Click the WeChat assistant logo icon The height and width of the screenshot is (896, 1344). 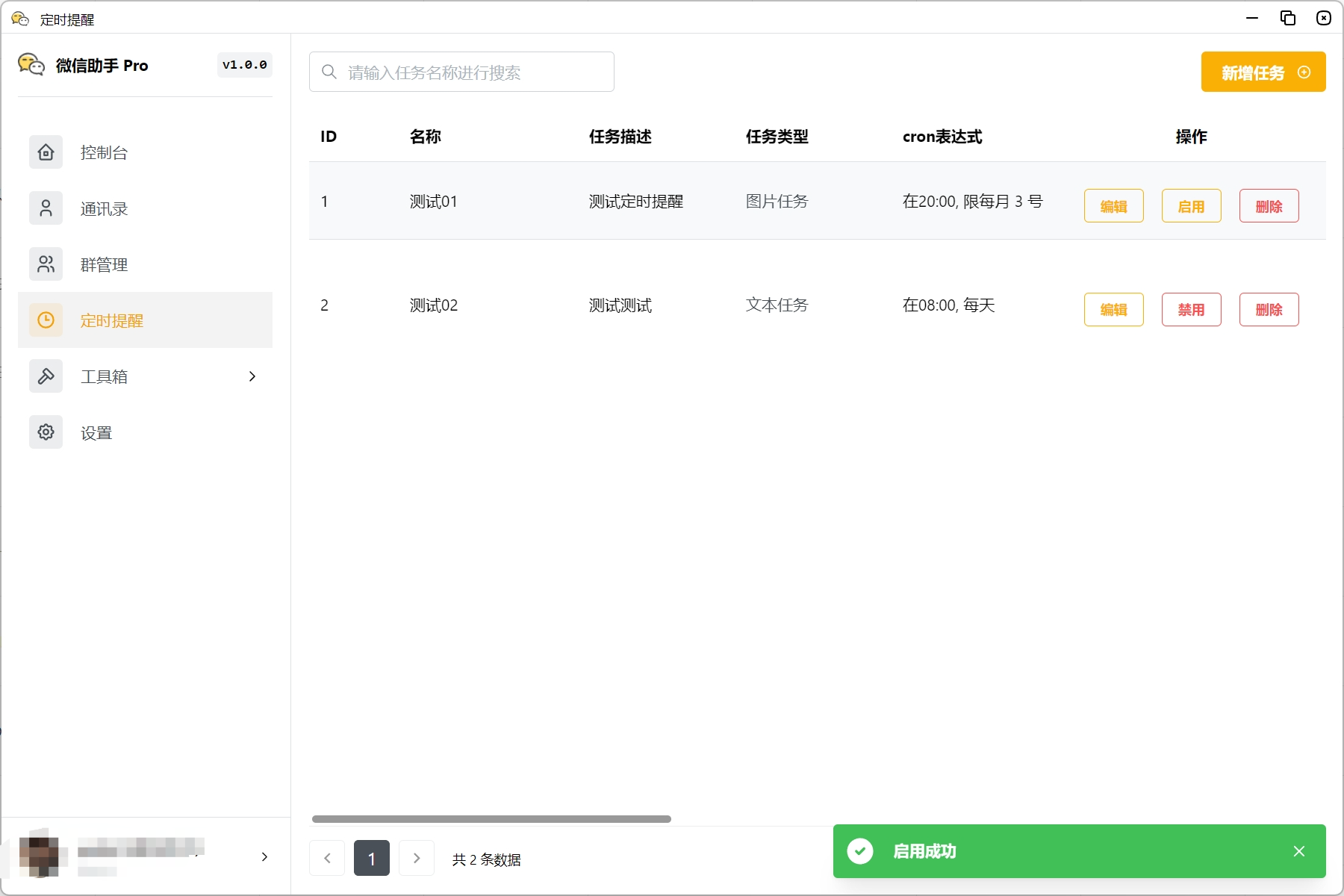click(x=31, y=65)
